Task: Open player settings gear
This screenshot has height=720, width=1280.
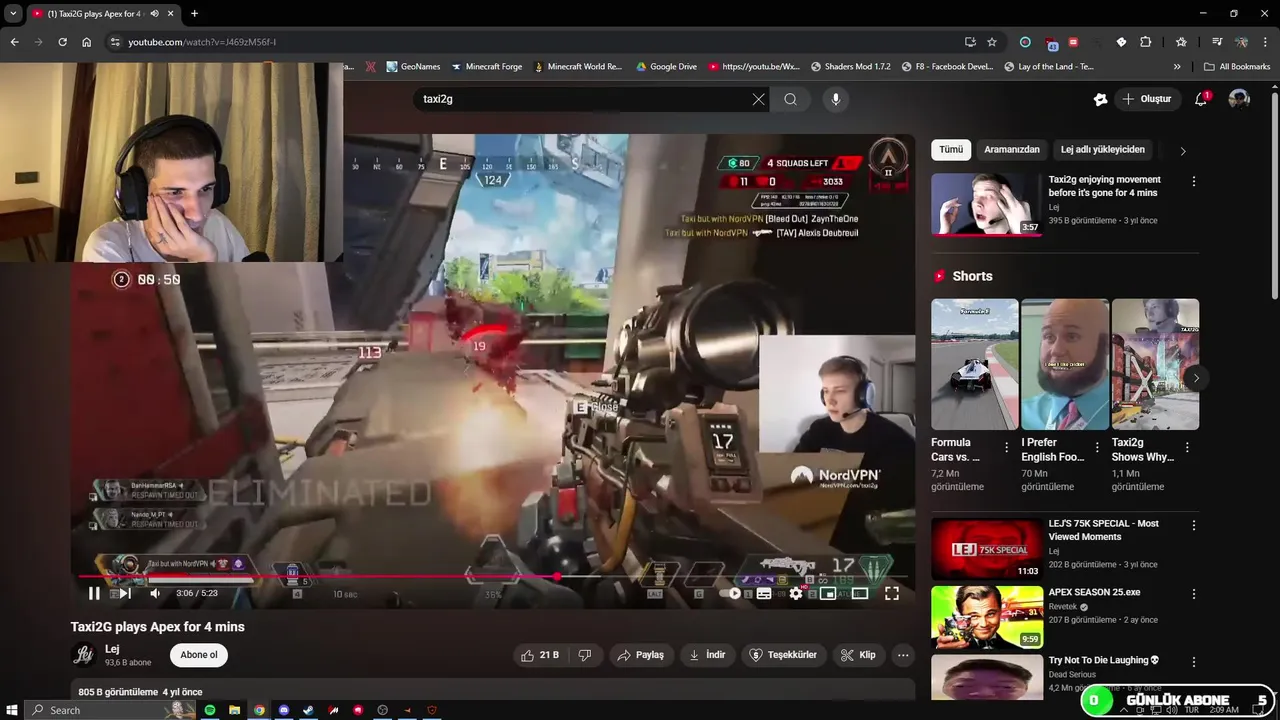Action: 796,593
